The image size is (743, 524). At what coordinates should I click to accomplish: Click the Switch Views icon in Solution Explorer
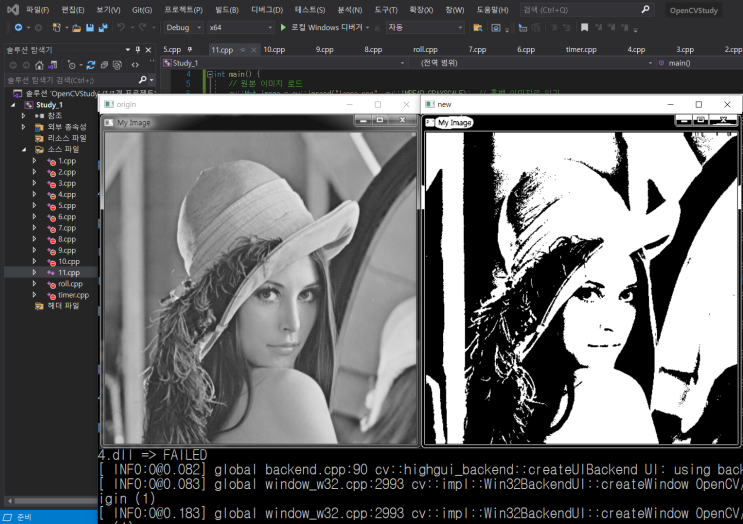pyautogui.click(x=52, y=65)
